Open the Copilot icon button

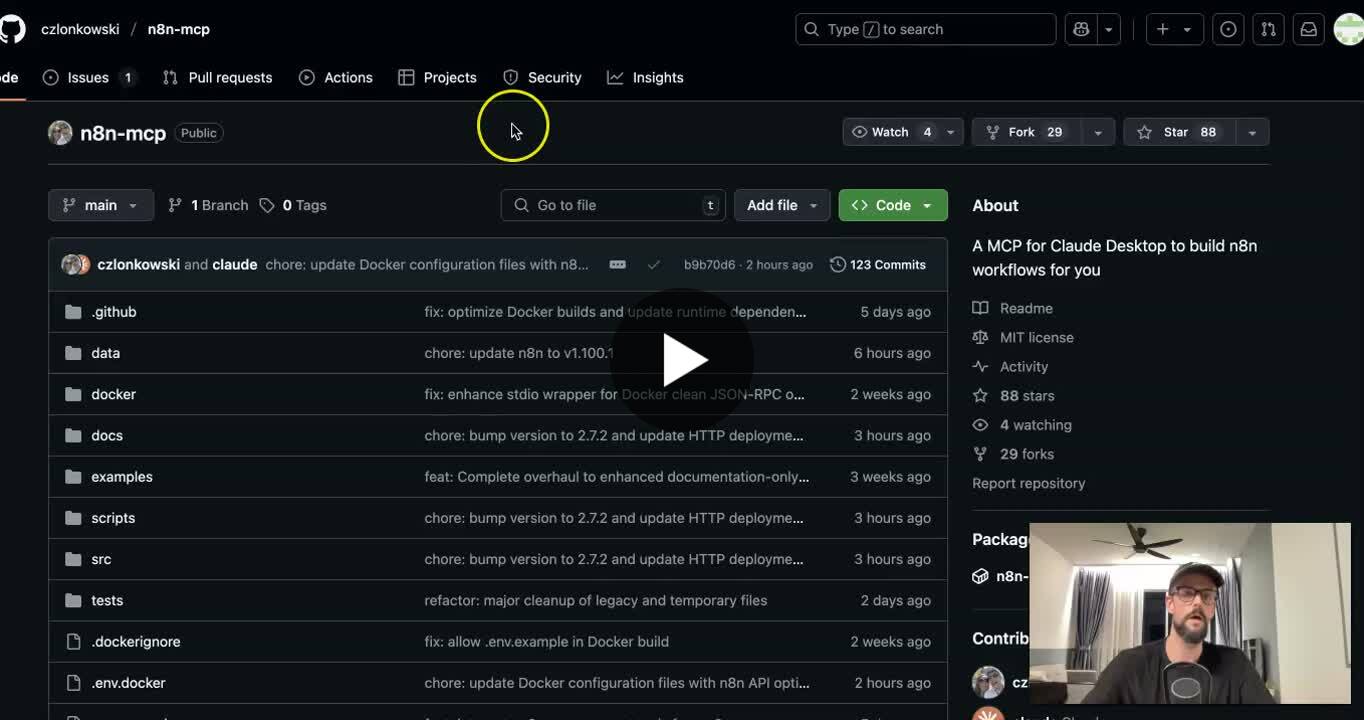click(1081, 30)
